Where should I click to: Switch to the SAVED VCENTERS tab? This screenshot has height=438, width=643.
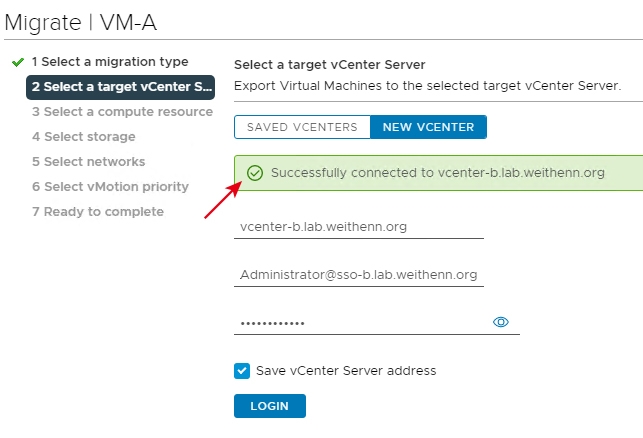coord(302,127)
